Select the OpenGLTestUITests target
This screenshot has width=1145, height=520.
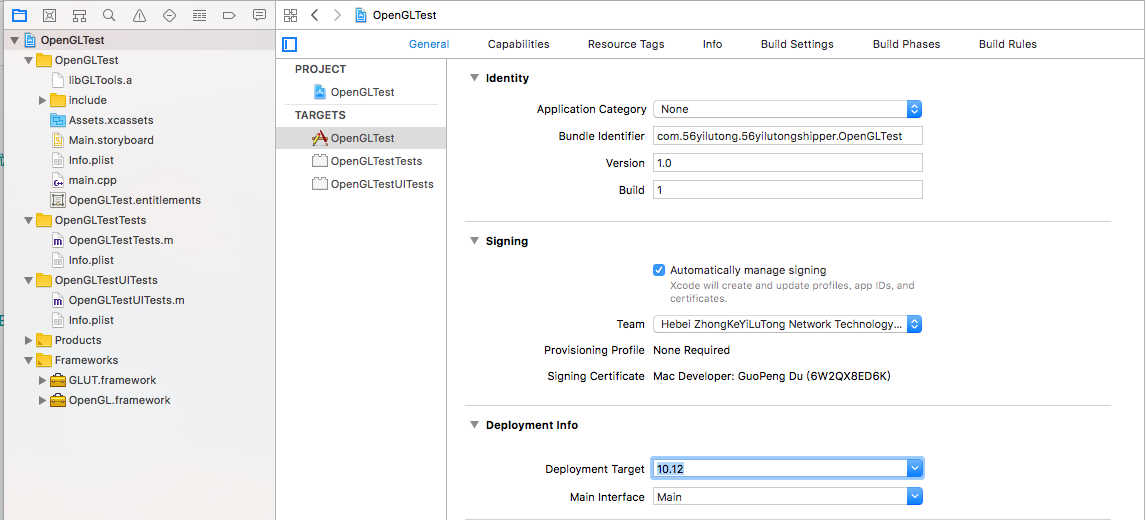(x=381, y=184)
